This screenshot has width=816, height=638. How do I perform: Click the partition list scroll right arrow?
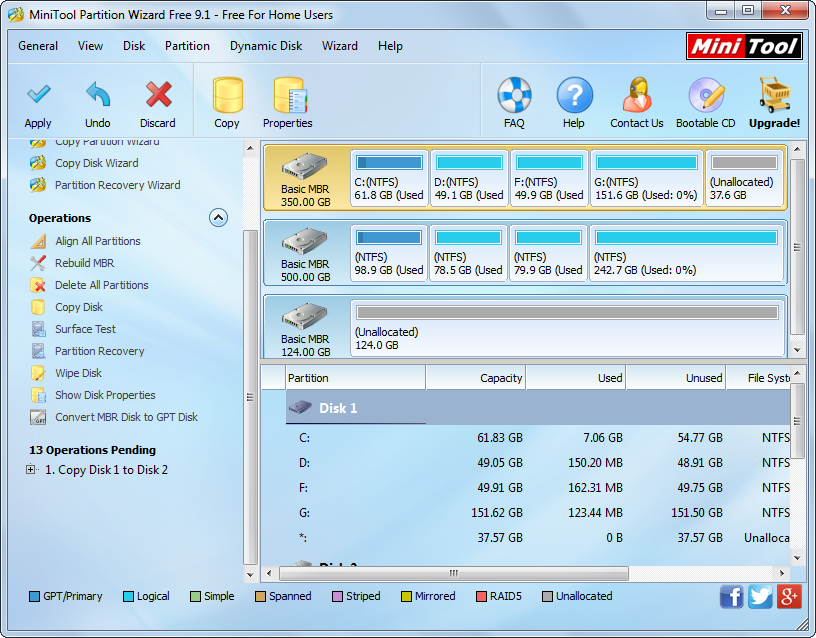pyautogui.click(x=782, y=573)
